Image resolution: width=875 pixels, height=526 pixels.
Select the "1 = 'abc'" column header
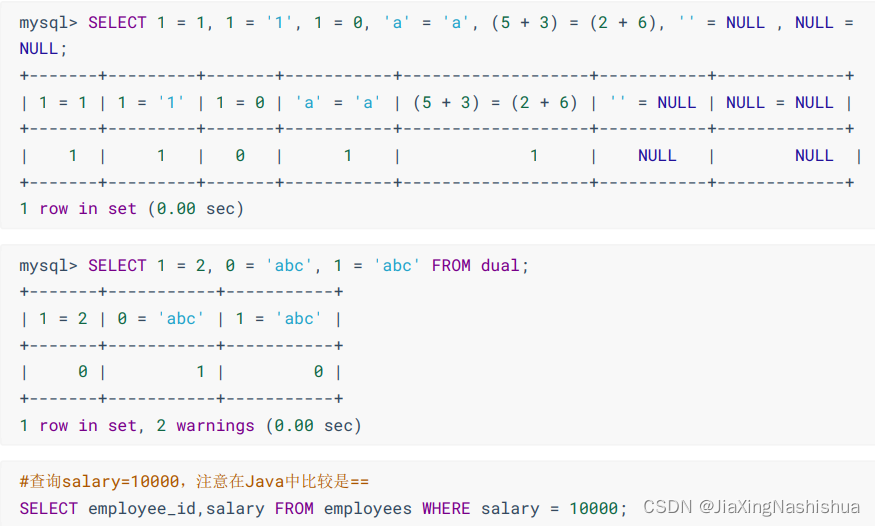click(x=279, y=319)
